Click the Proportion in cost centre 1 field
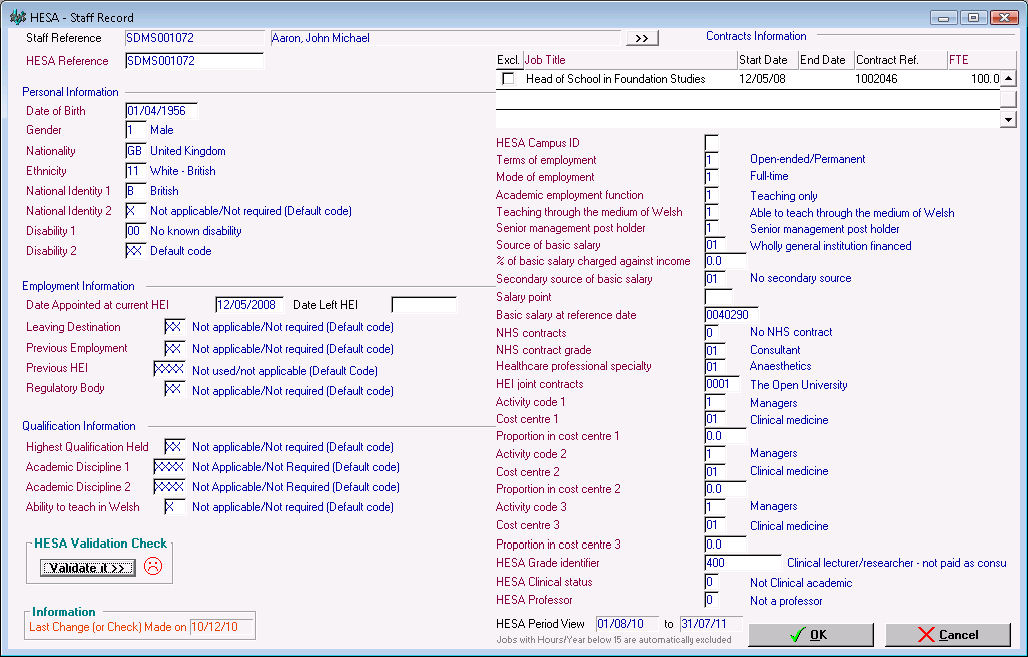The height and width of the screenshot is (657, 1028). click(725, 436)
